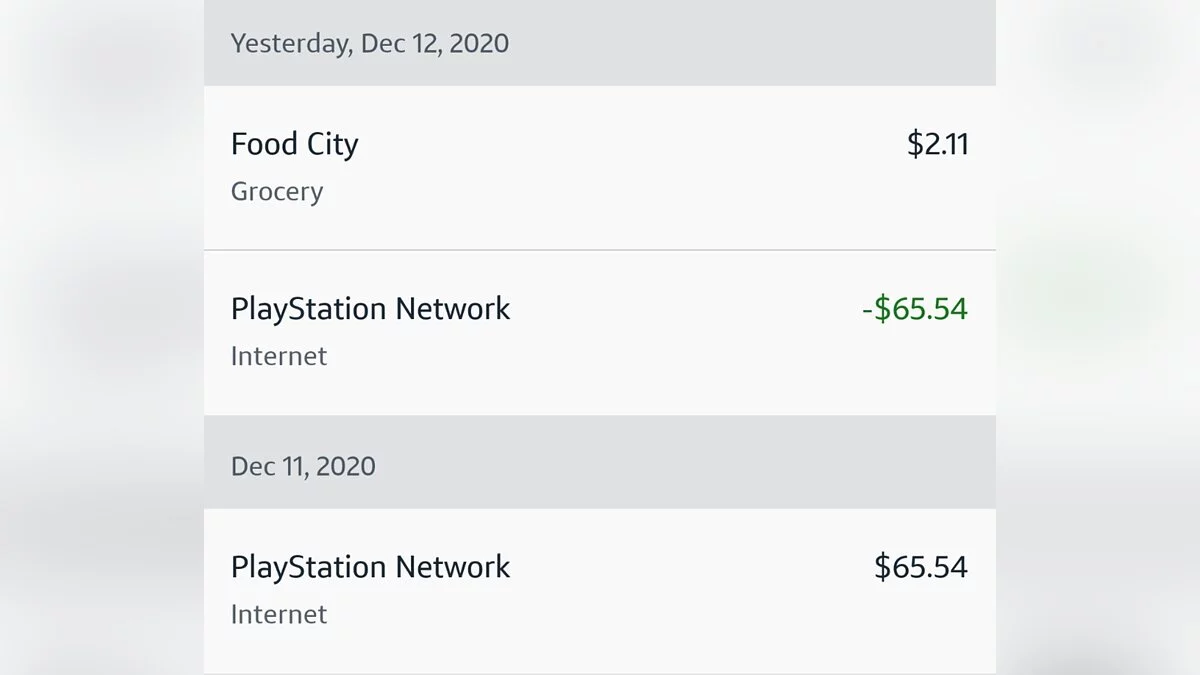Open PlayStation Network refund name from Dec 12
The image size is (1200, 675).
[370, 309]
